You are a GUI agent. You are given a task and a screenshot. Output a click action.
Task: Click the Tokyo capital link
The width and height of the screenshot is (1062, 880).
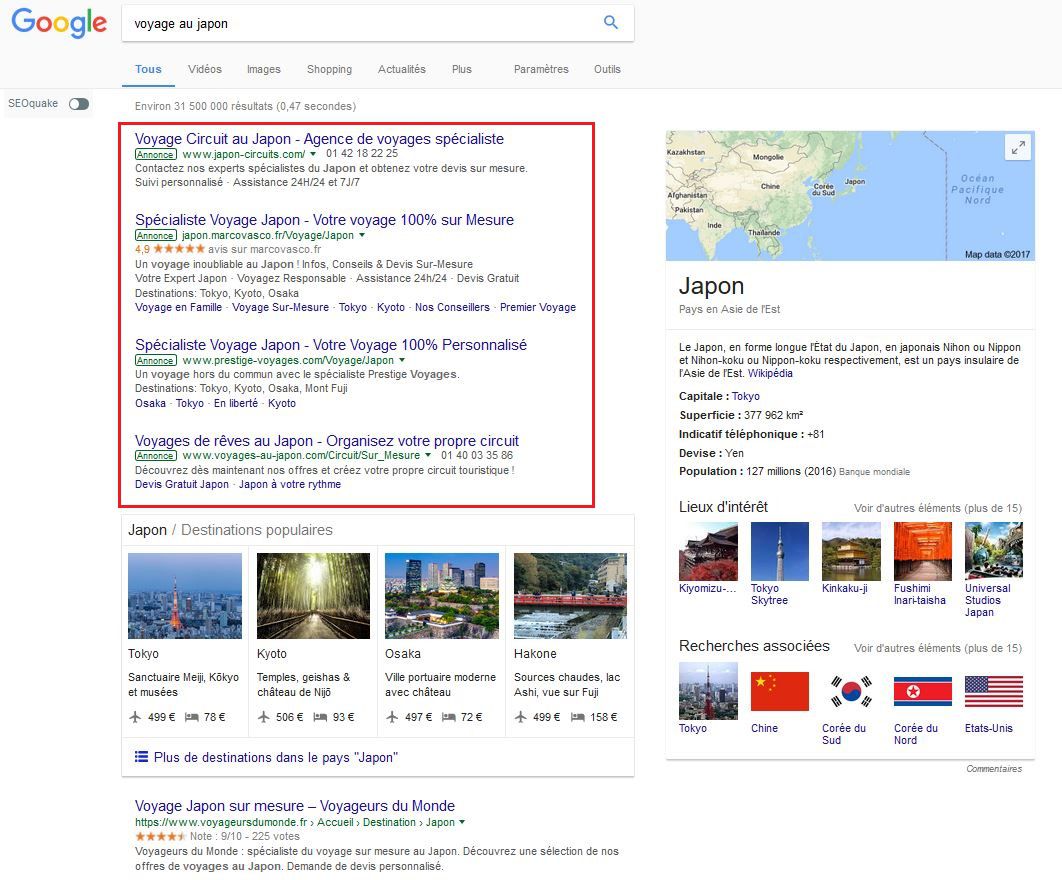tap(746, 396)
